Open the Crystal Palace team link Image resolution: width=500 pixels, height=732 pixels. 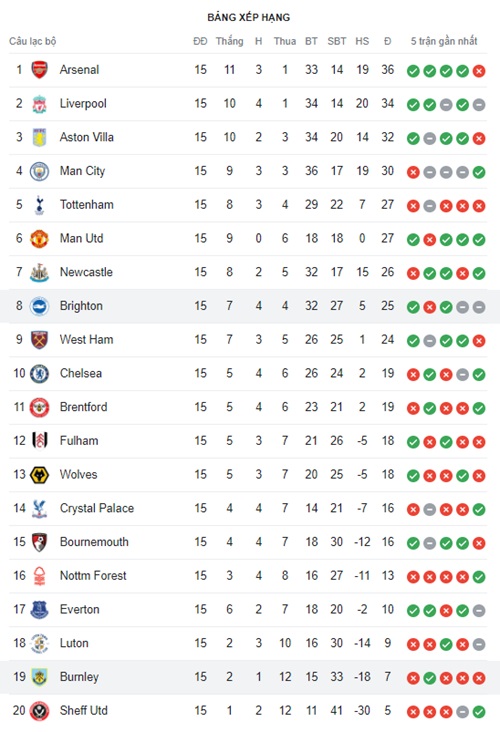point(97,508)
